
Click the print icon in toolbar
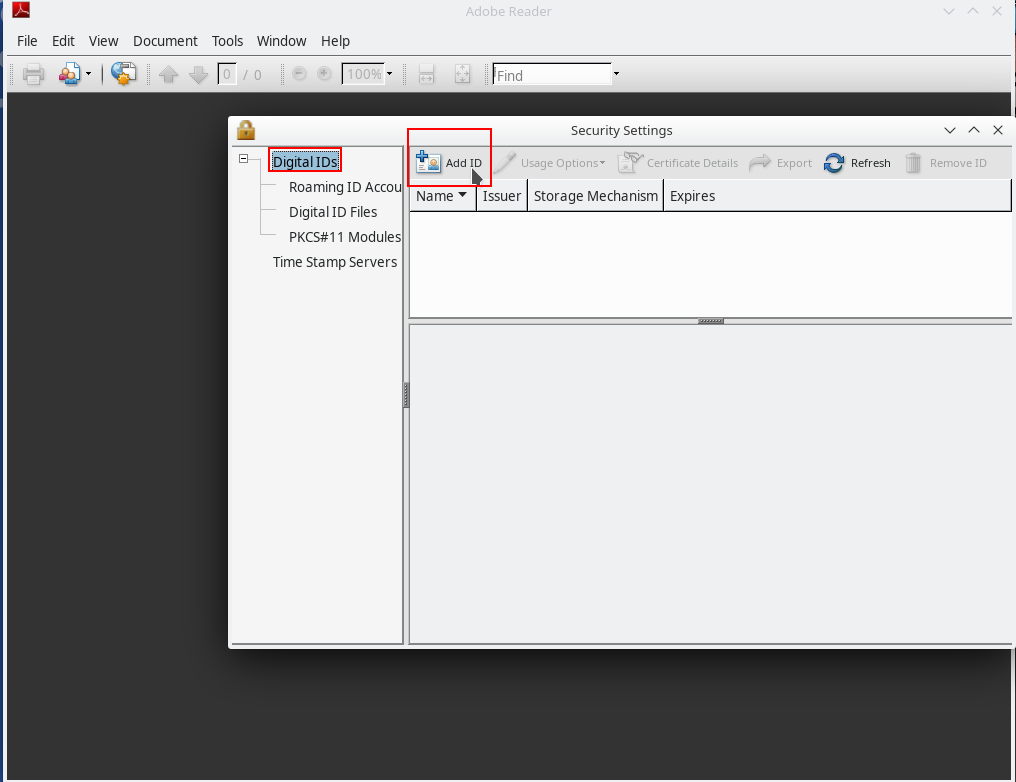coord(34,75)
